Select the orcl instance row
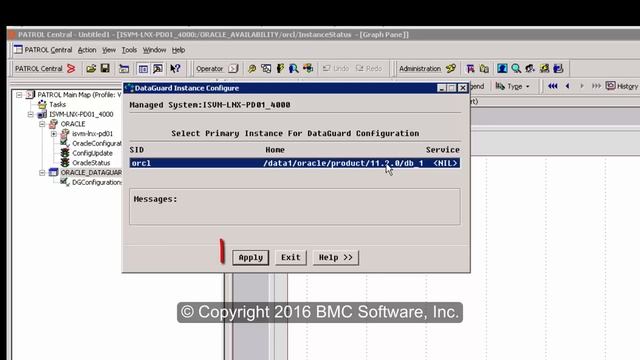This screenshot has height=360, width=640. coord(295,163)
